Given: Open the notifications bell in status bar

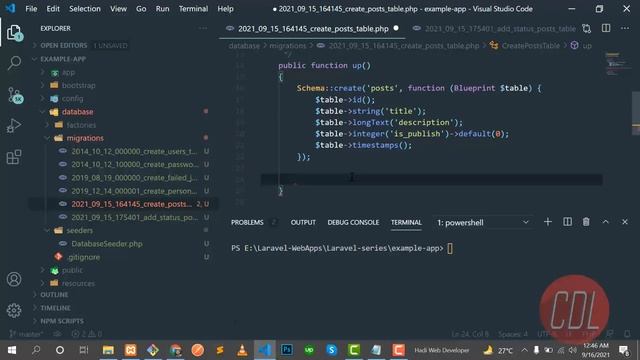Looking at the screenshot, I should 627,334.
